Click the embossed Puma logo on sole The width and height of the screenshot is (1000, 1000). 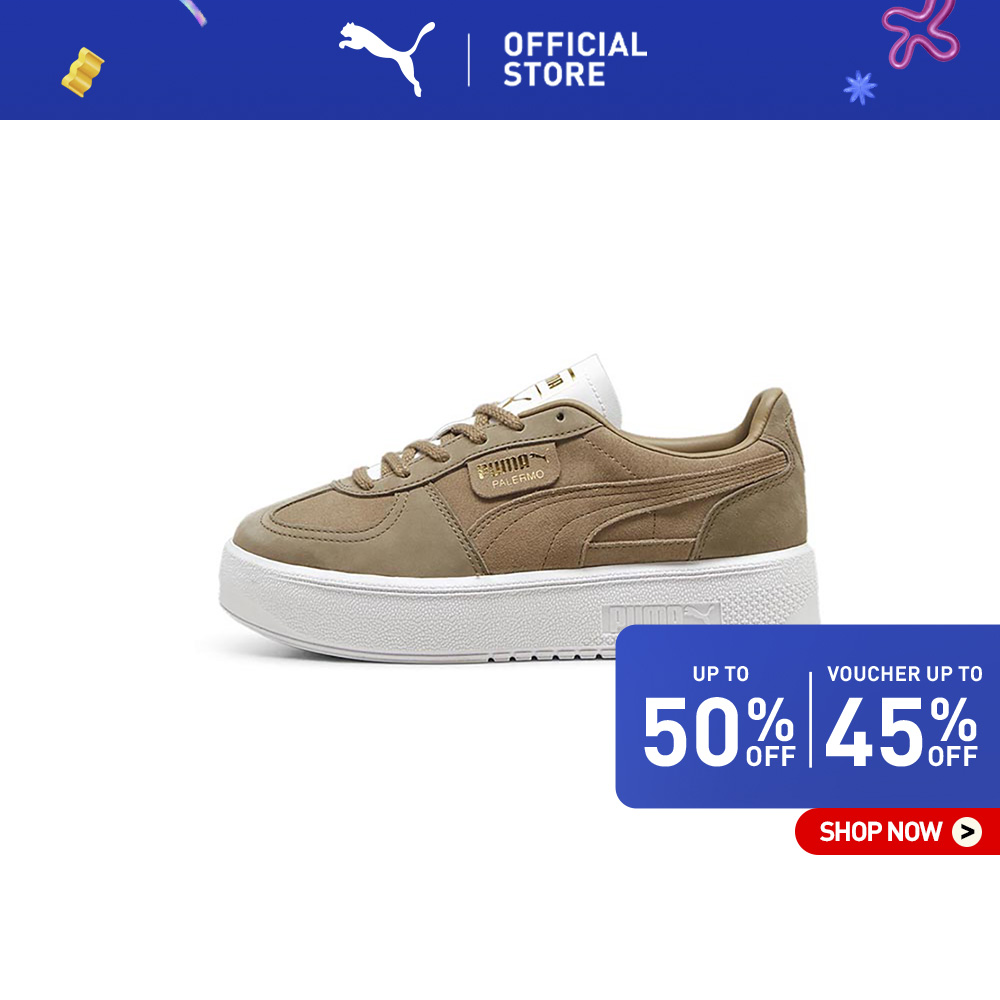(x=661, y=615)
